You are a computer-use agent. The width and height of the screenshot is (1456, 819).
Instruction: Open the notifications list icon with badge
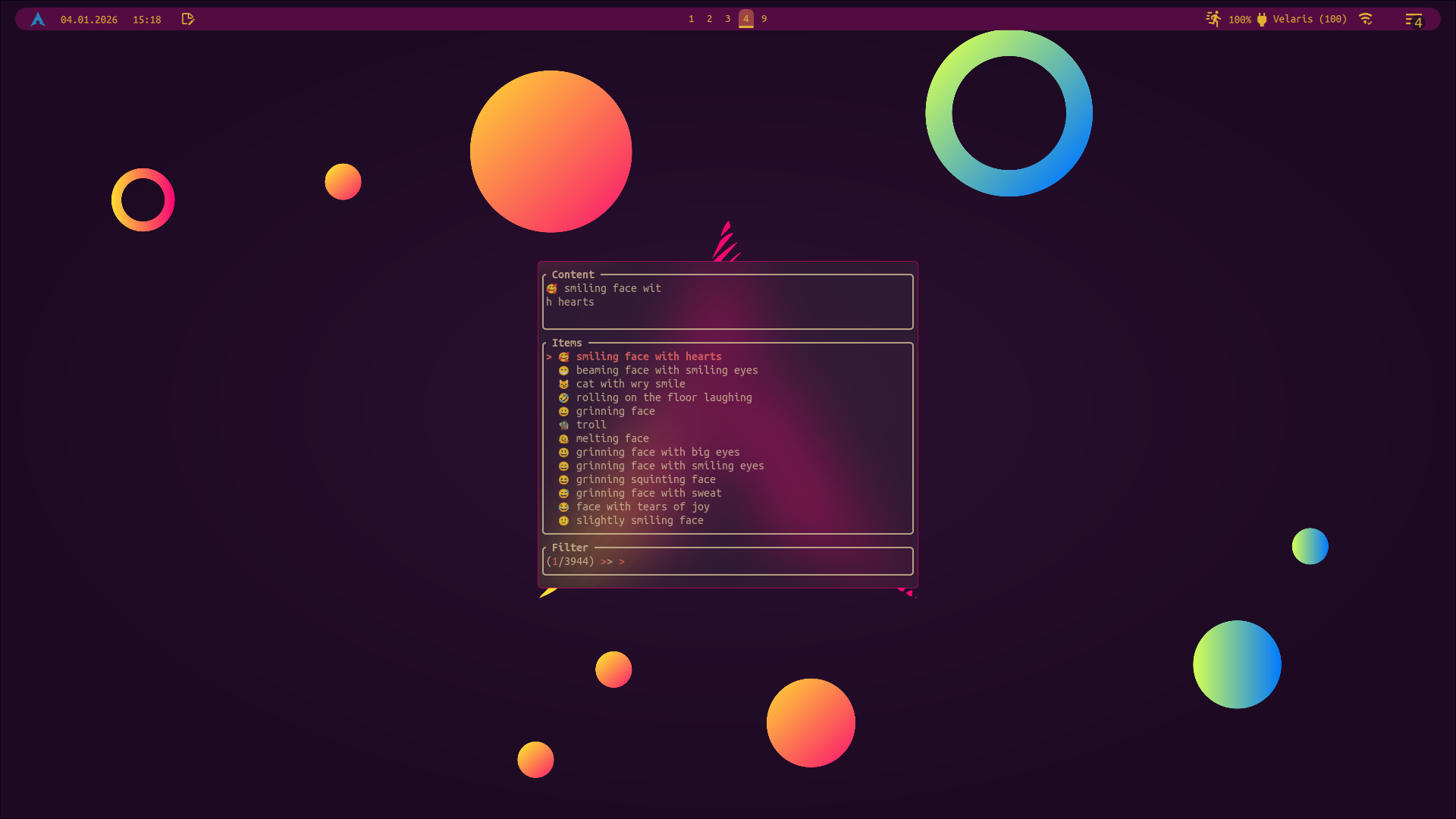(x=1414, y=20)
